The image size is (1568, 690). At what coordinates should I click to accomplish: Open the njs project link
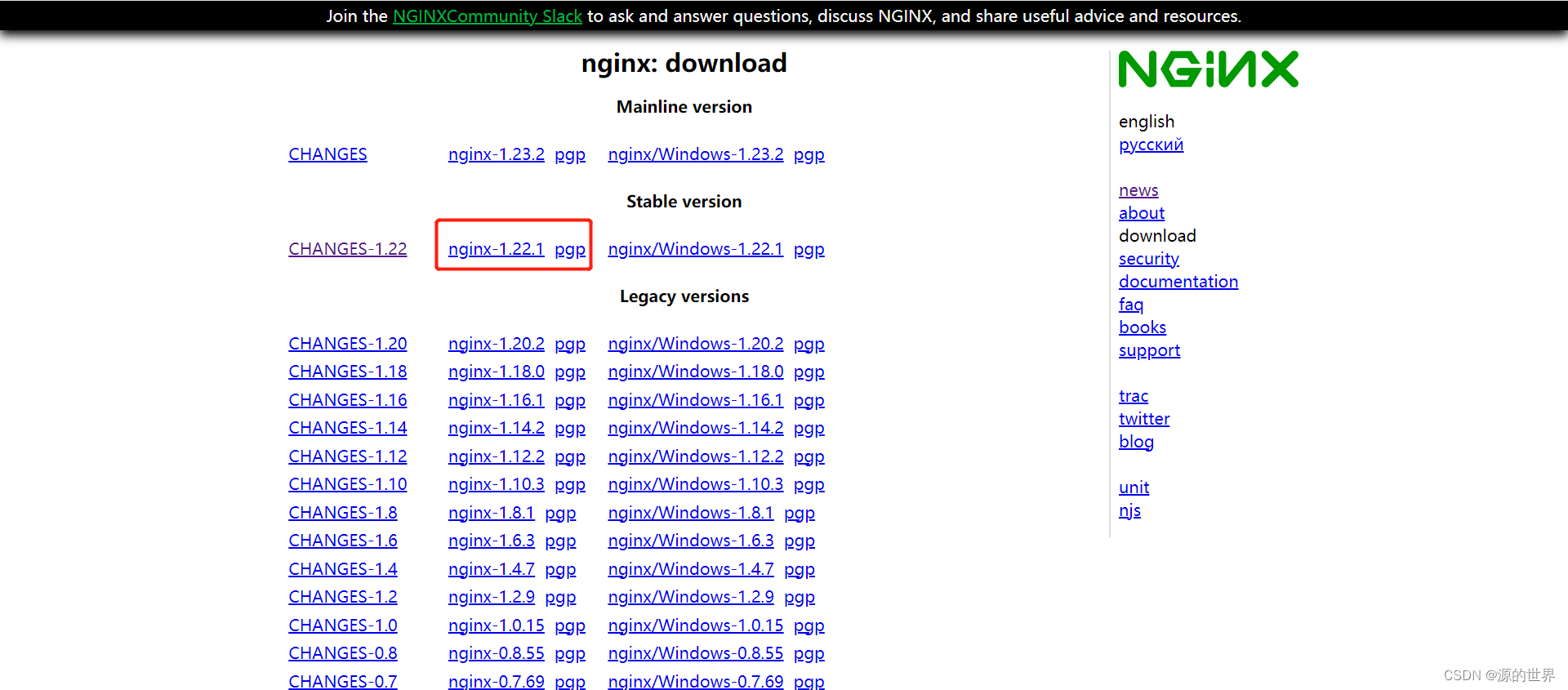[1129, 510]
